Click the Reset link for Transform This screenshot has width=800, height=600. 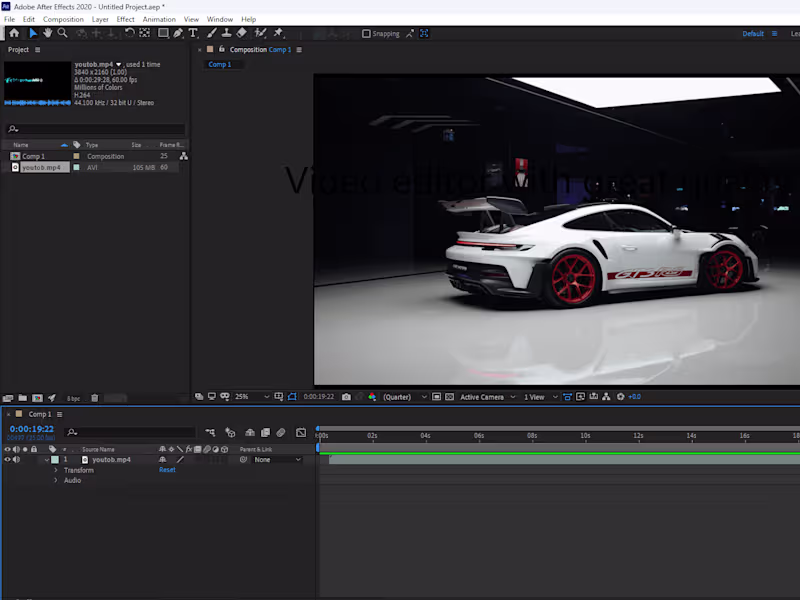pos(167,470)
